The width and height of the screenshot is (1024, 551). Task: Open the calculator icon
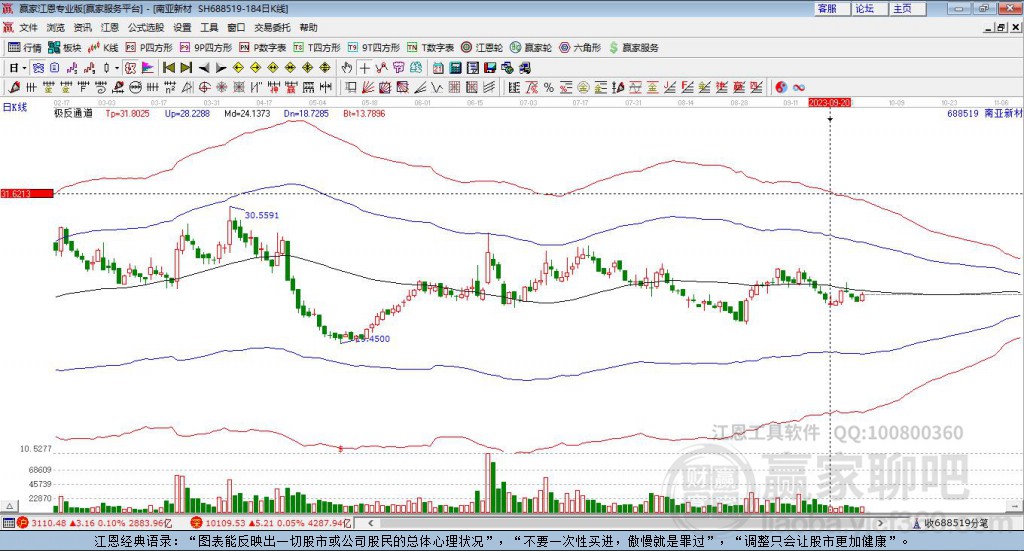pos(455,68)
